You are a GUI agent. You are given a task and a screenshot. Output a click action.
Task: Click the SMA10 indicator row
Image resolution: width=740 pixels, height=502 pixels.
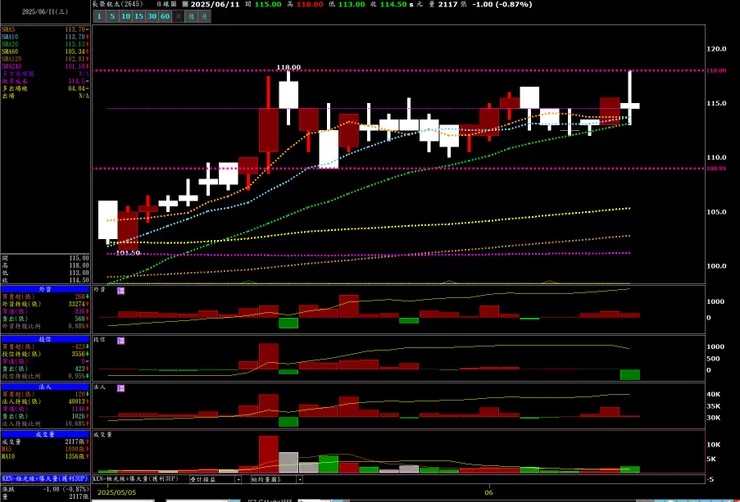tap(45, 37)
